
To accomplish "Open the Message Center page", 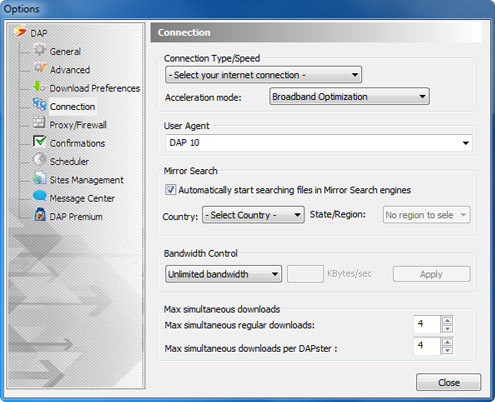I will (x=82, y=198).
